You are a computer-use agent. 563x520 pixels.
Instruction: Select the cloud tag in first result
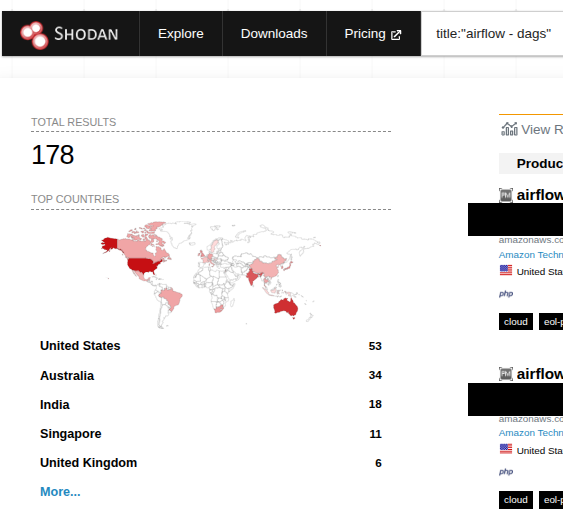click(516, 322)
